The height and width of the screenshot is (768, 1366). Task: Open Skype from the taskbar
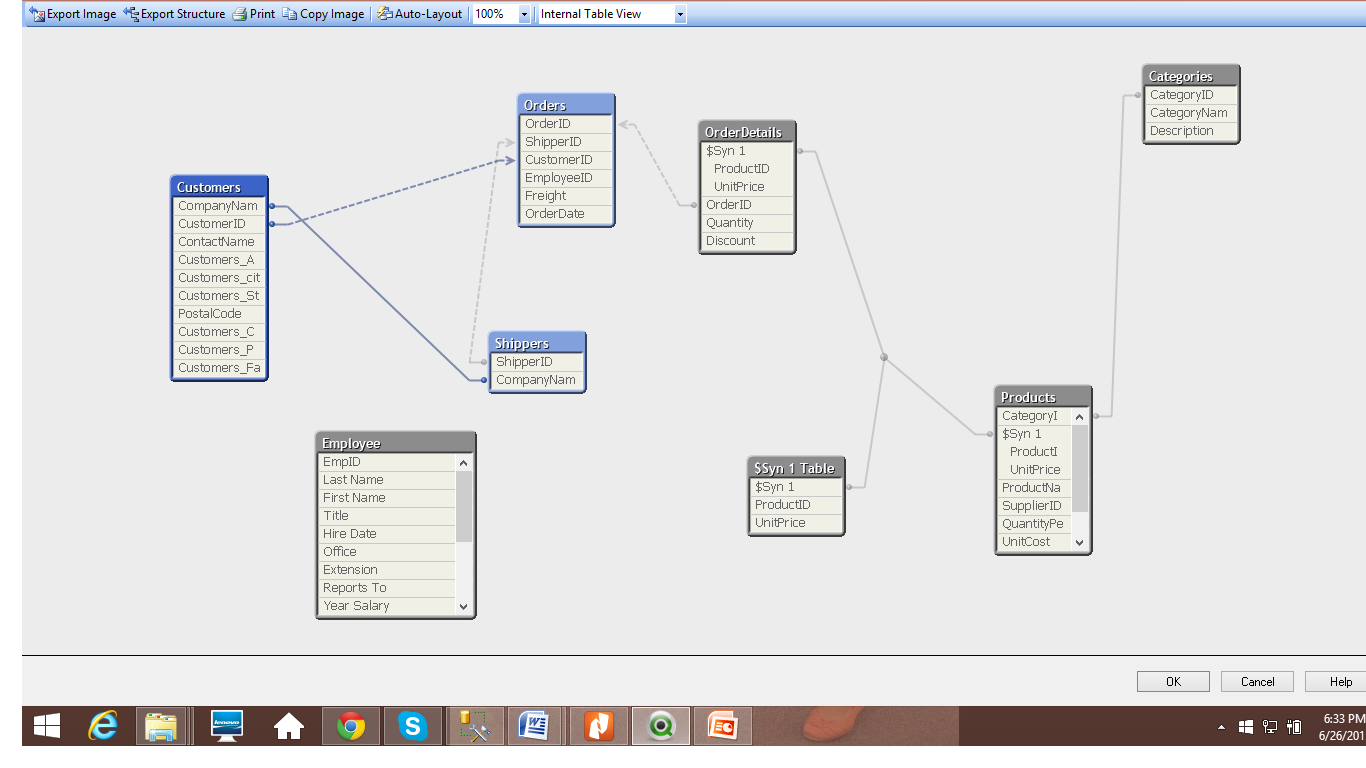[412, 726]
